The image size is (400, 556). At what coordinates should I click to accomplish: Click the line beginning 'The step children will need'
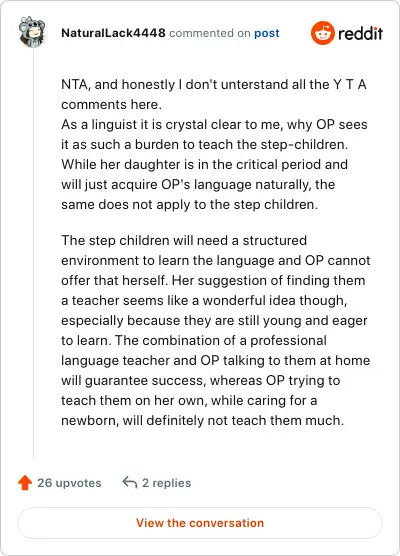click(184, 240)
